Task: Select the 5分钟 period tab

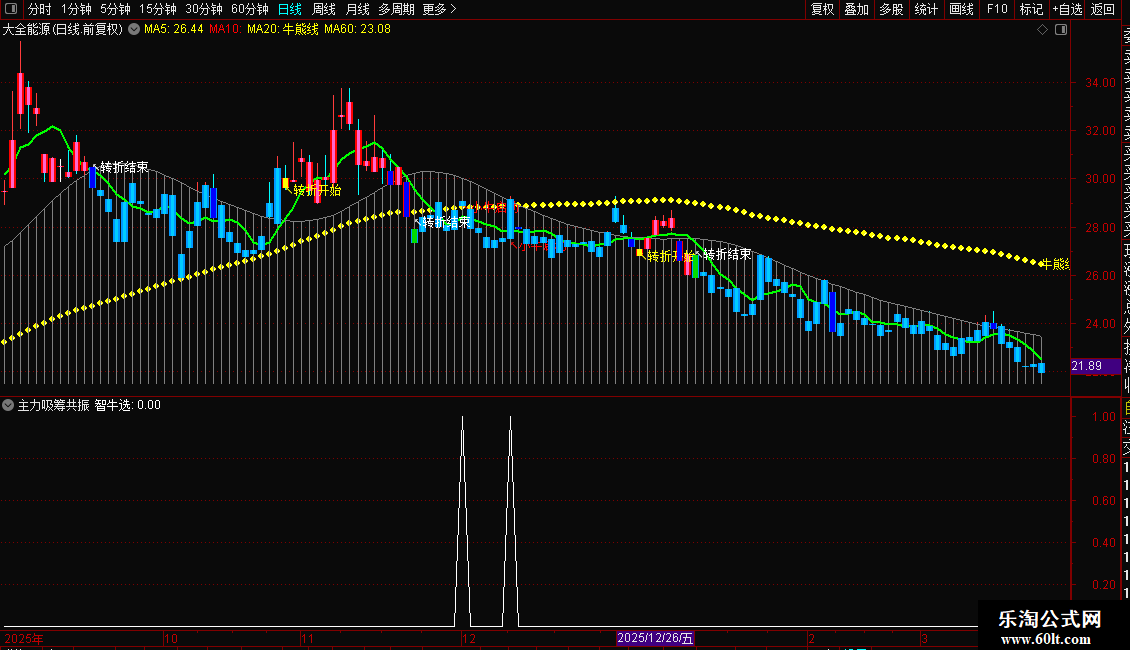Action: pyautogui.click(x=115, y=9)
